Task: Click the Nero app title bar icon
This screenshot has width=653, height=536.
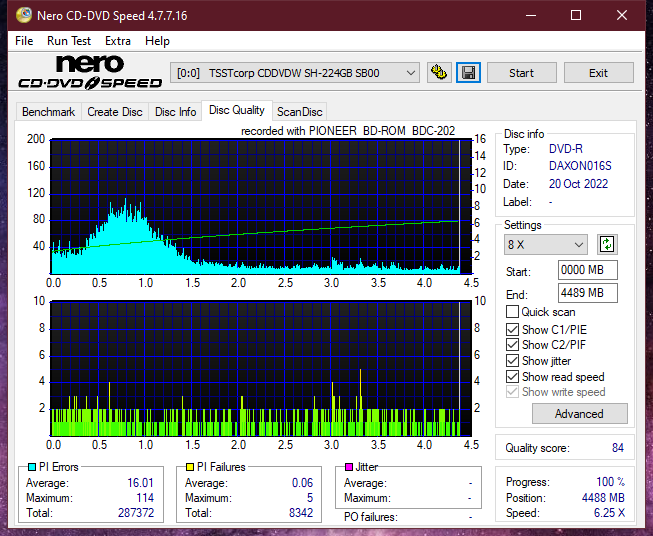Action: pyautogui.click(x=24, y=15)
